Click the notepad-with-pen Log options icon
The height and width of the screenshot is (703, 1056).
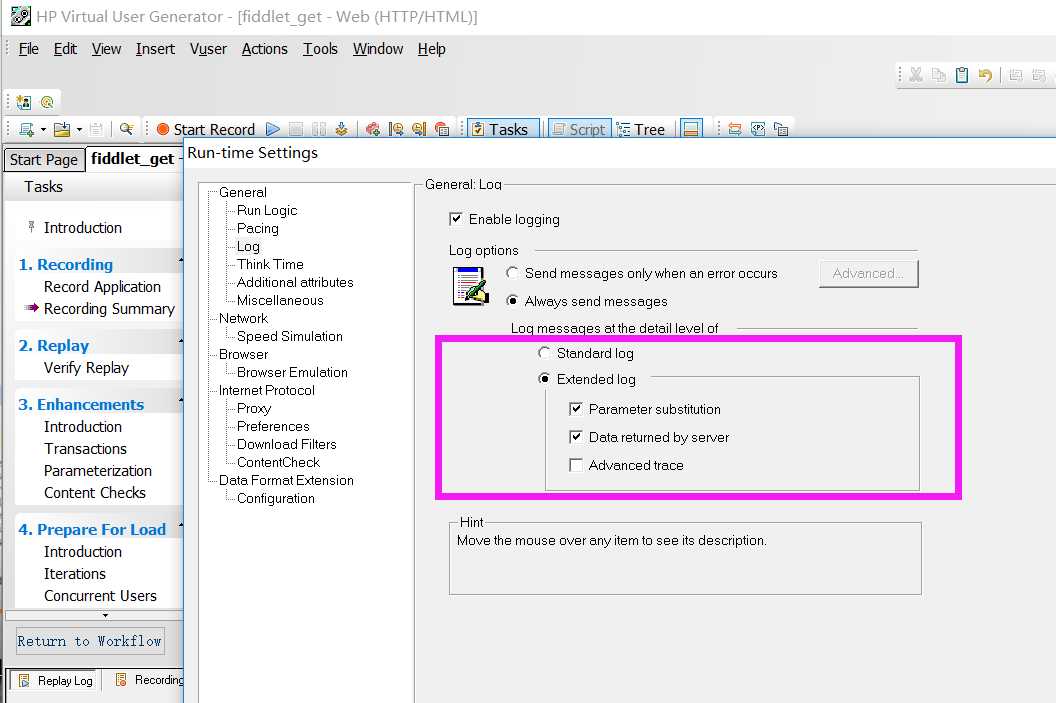tap(471, 286)
